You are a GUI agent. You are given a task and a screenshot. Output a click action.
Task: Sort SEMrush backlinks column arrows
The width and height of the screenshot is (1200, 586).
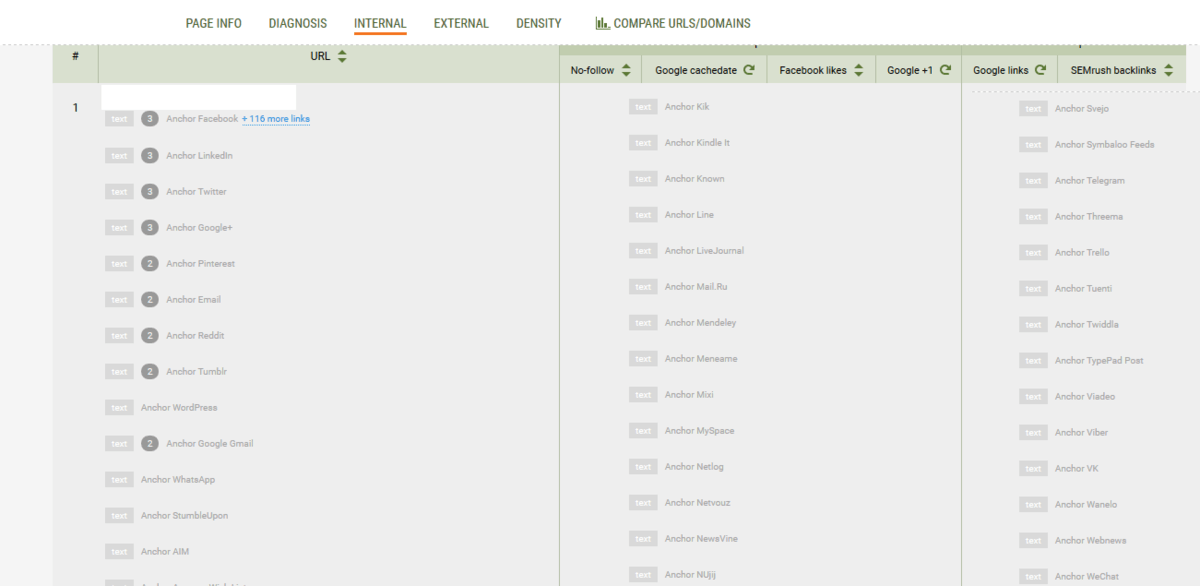click(x=1168, y=70)
